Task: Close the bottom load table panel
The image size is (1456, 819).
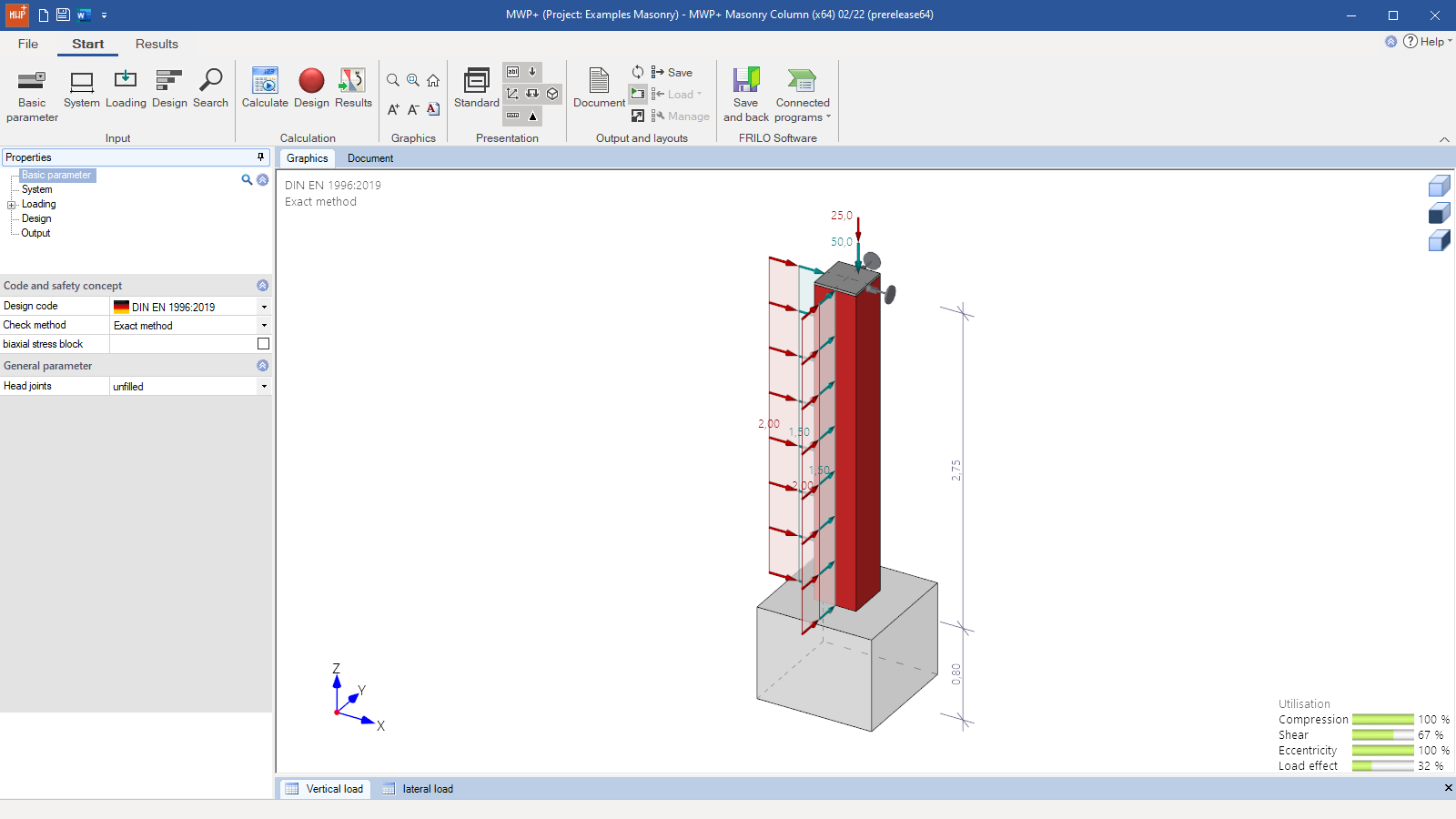Action: click(1448, 788)
